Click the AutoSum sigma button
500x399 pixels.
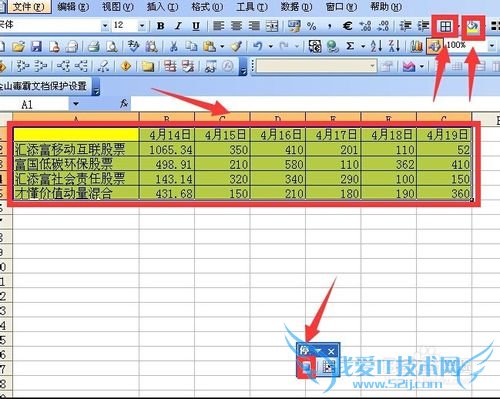(x=350, y=46)
